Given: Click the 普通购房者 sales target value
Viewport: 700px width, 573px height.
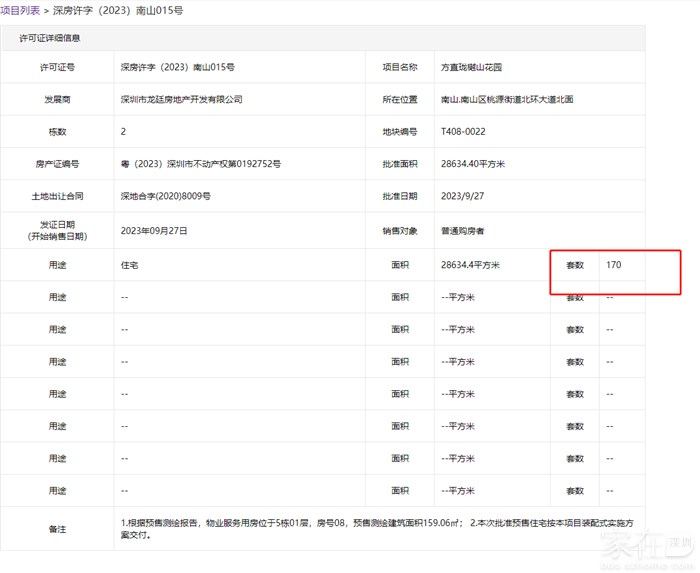Looking at the screenshot, I should (x=462, y=230).
